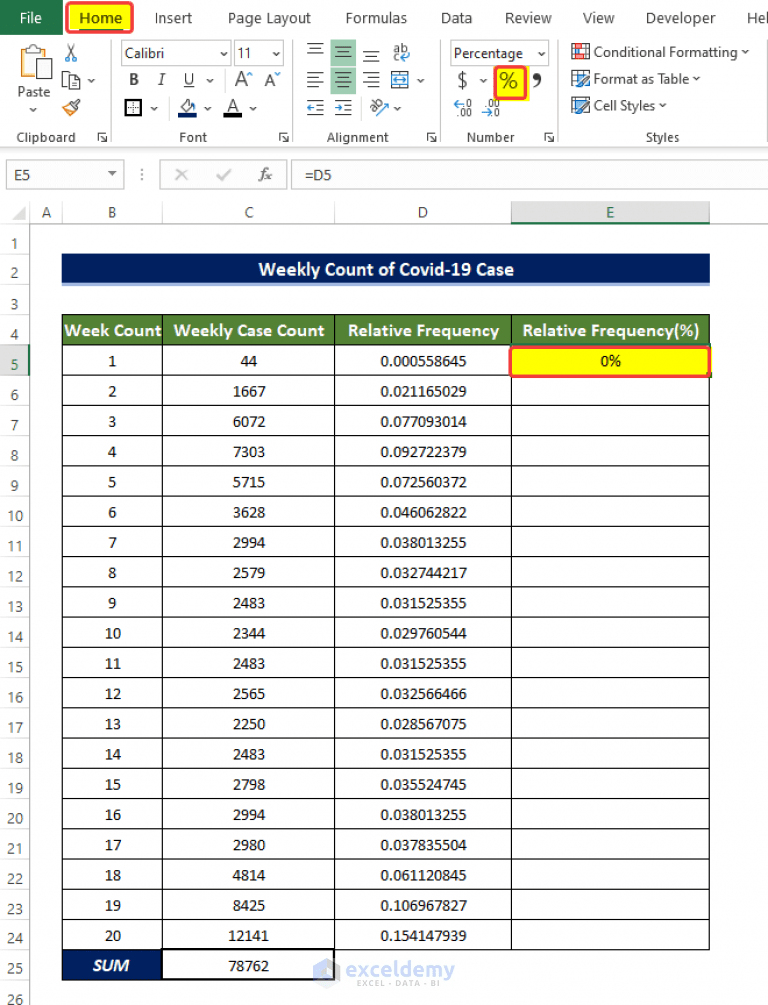The height and width of the screenshot is (1005, 768).
Task: Open the Calibri font name dropdown
Action: click(224, 53)
